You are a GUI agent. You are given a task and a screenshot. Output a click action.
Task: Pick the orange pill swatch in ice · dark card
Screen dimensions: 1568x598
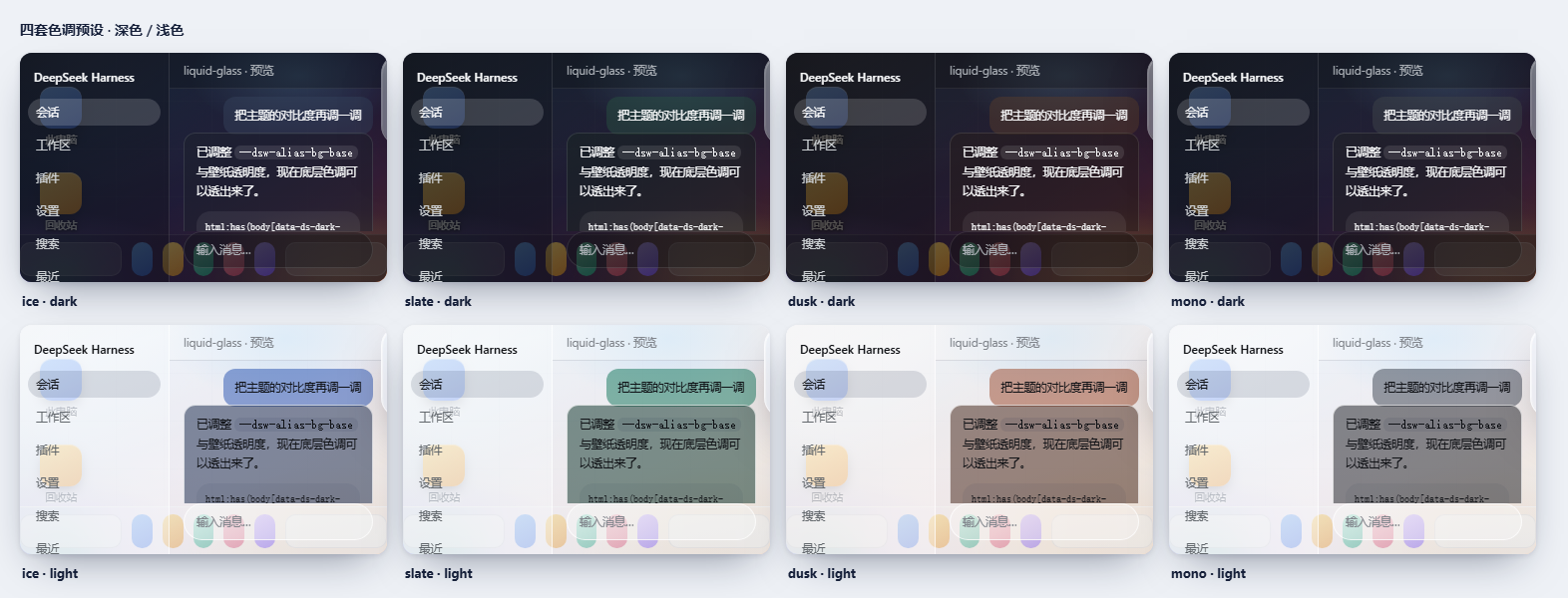(173, 258)
